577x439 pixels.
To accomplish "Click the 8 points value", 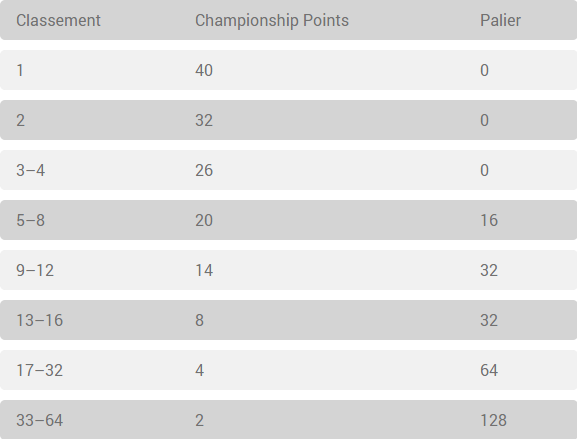I will 199,320.
